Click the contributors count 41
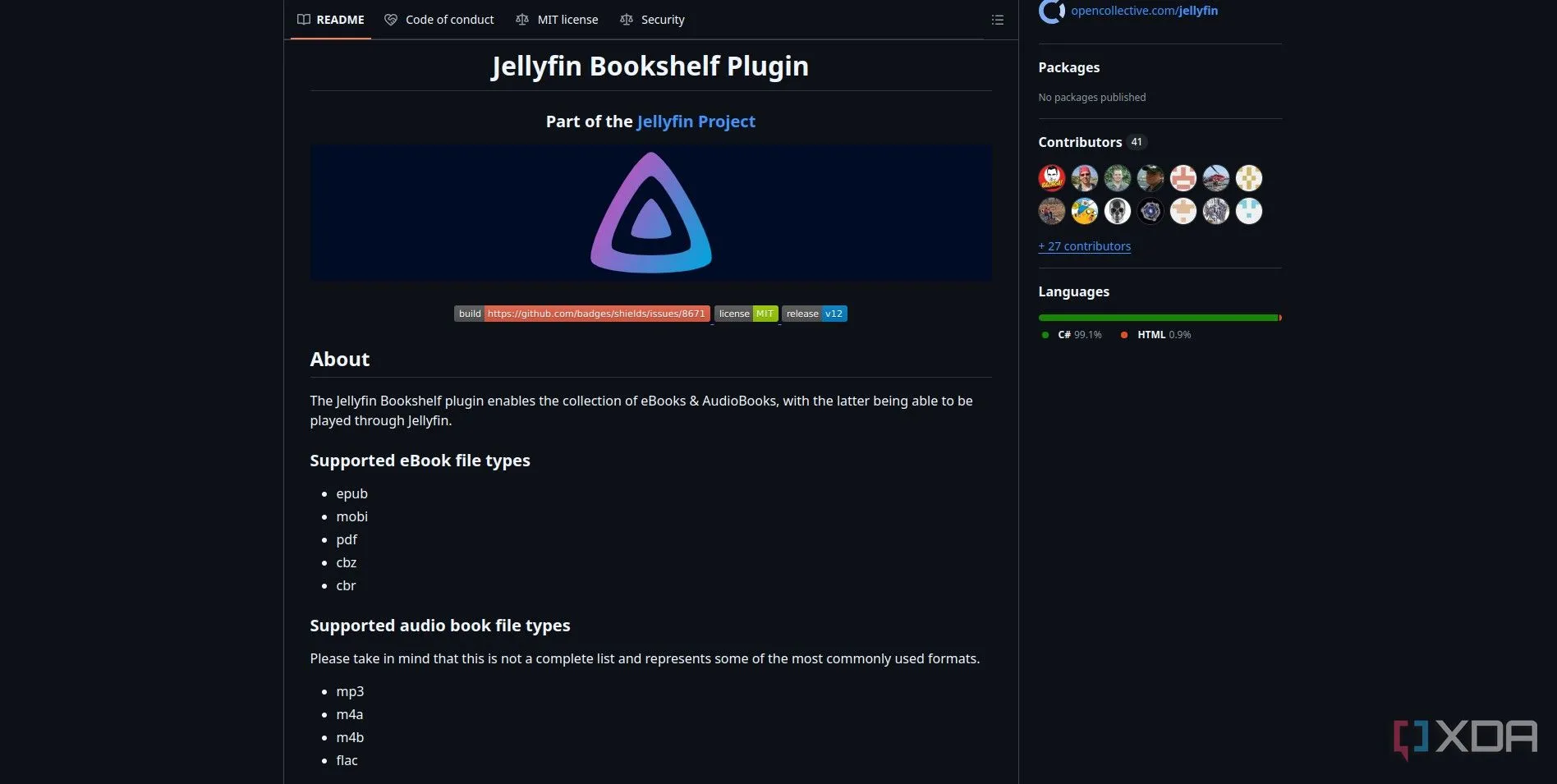 click(x=1137, y=142)
